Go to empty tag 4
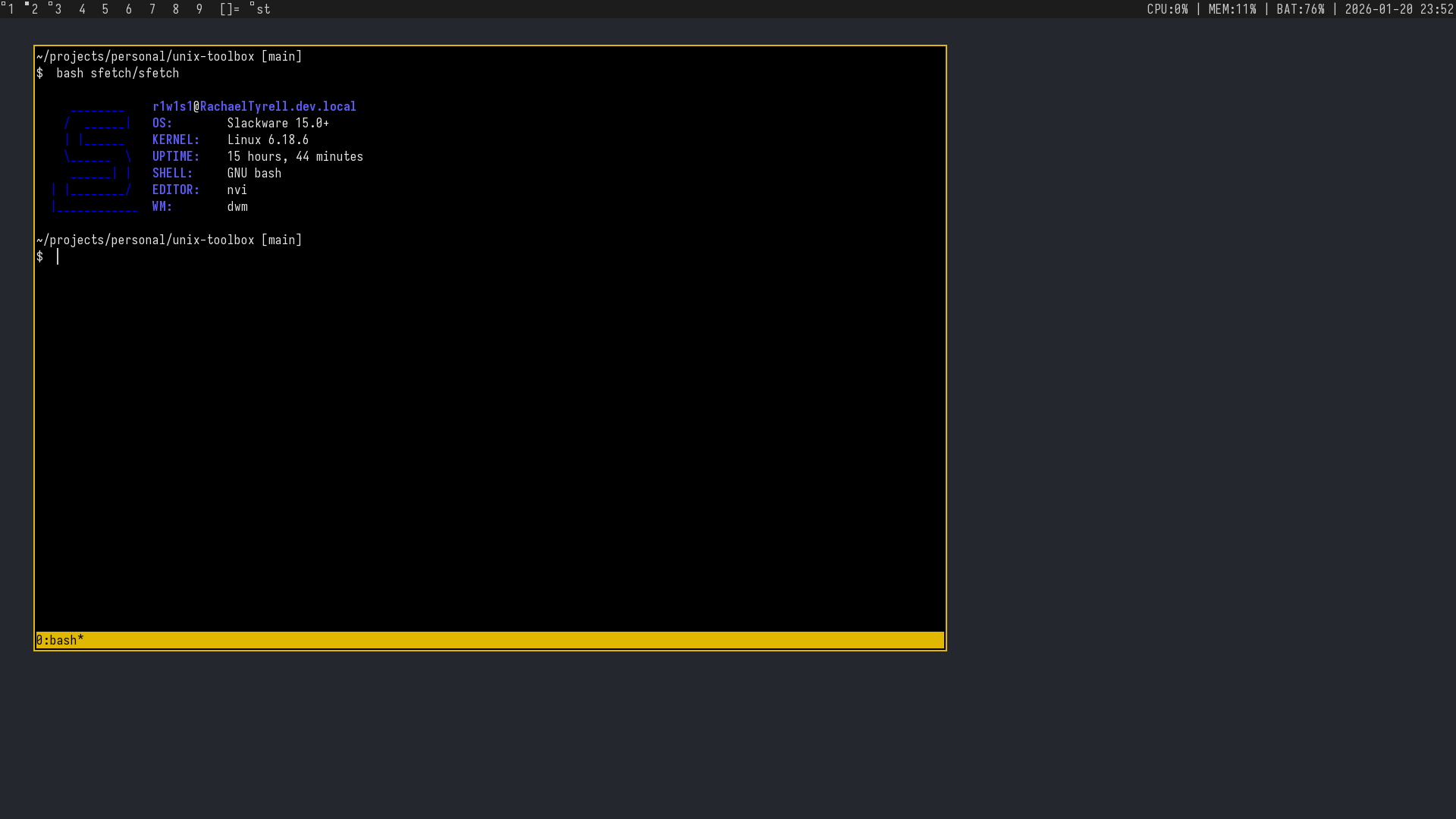 (x=82, y=9)
